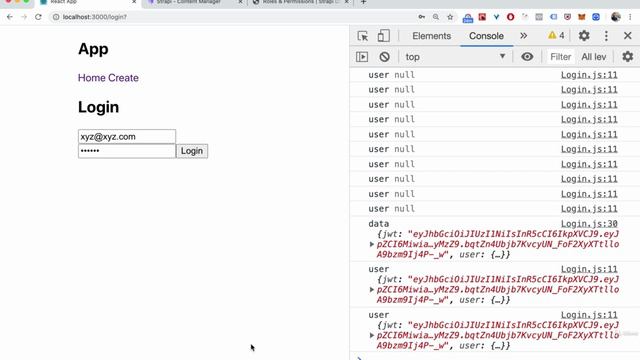Click the Login button
Screen dimensions: 640x360
click(x=192, y=151)
